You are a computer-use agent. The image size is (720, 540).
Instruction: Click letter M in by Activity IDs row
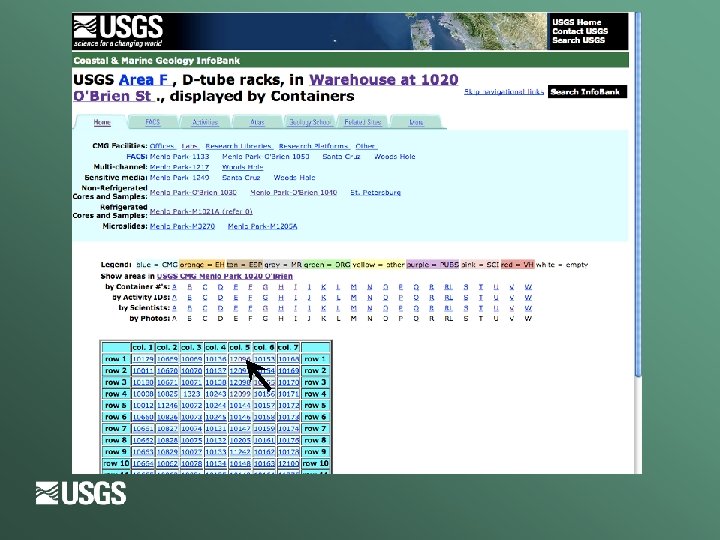[x=354, y=298]
